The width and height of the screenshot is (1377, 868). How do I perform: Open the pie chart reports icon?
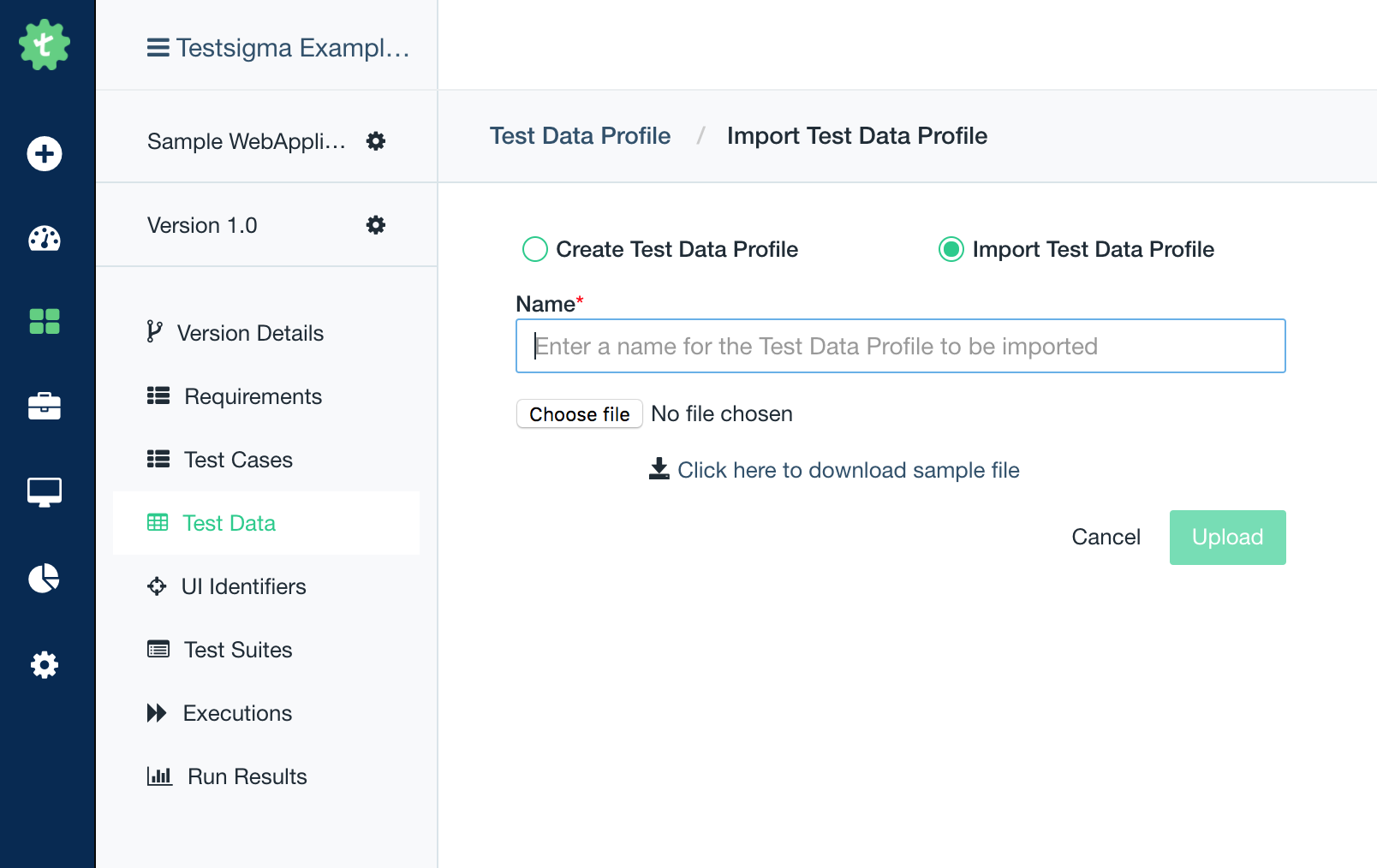pyautogui.click(x=45, y=579)
